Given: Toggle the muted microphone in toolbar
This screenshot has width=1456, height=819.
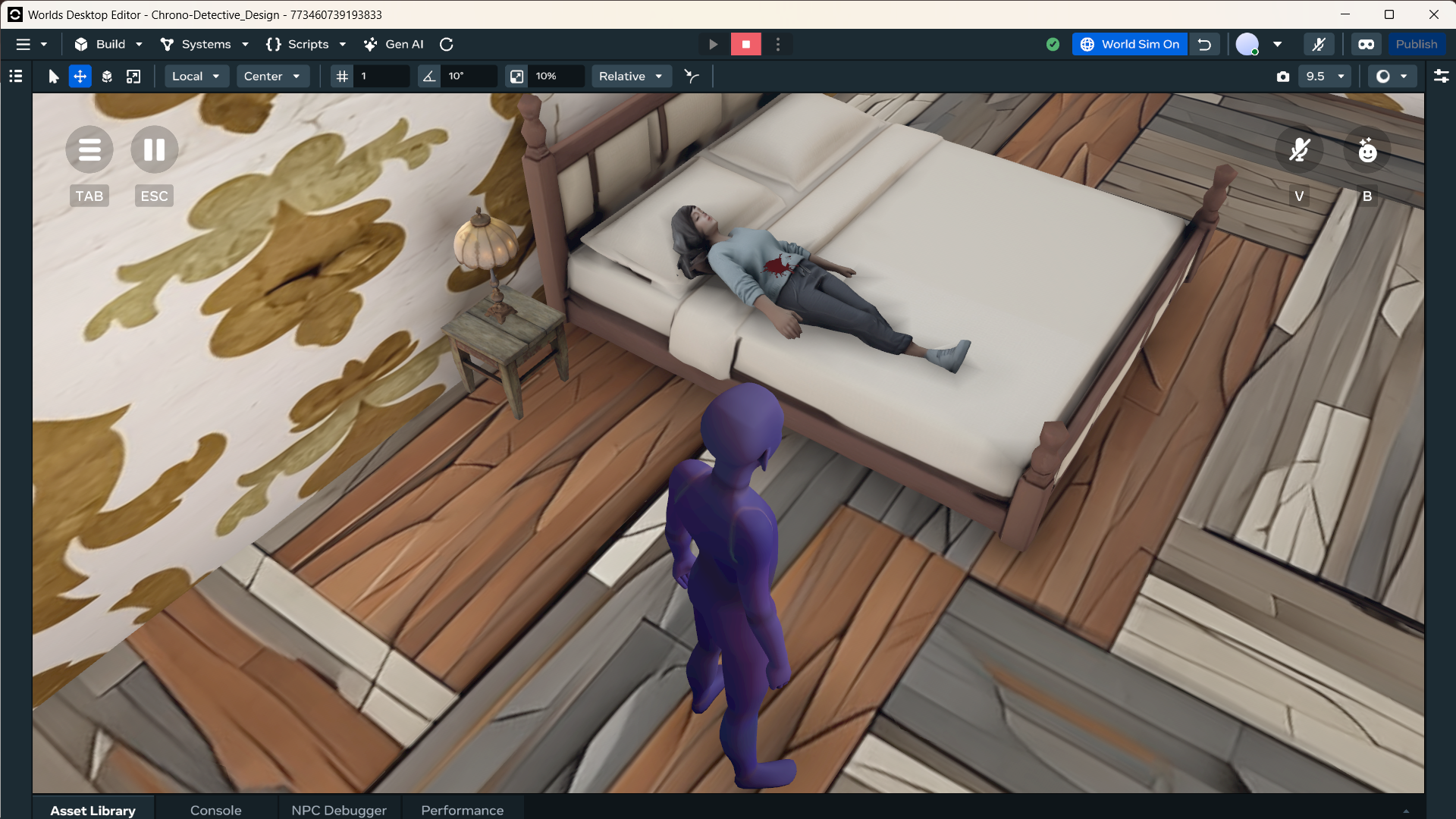Looking at the screenshot, I should coord(1319,45).
